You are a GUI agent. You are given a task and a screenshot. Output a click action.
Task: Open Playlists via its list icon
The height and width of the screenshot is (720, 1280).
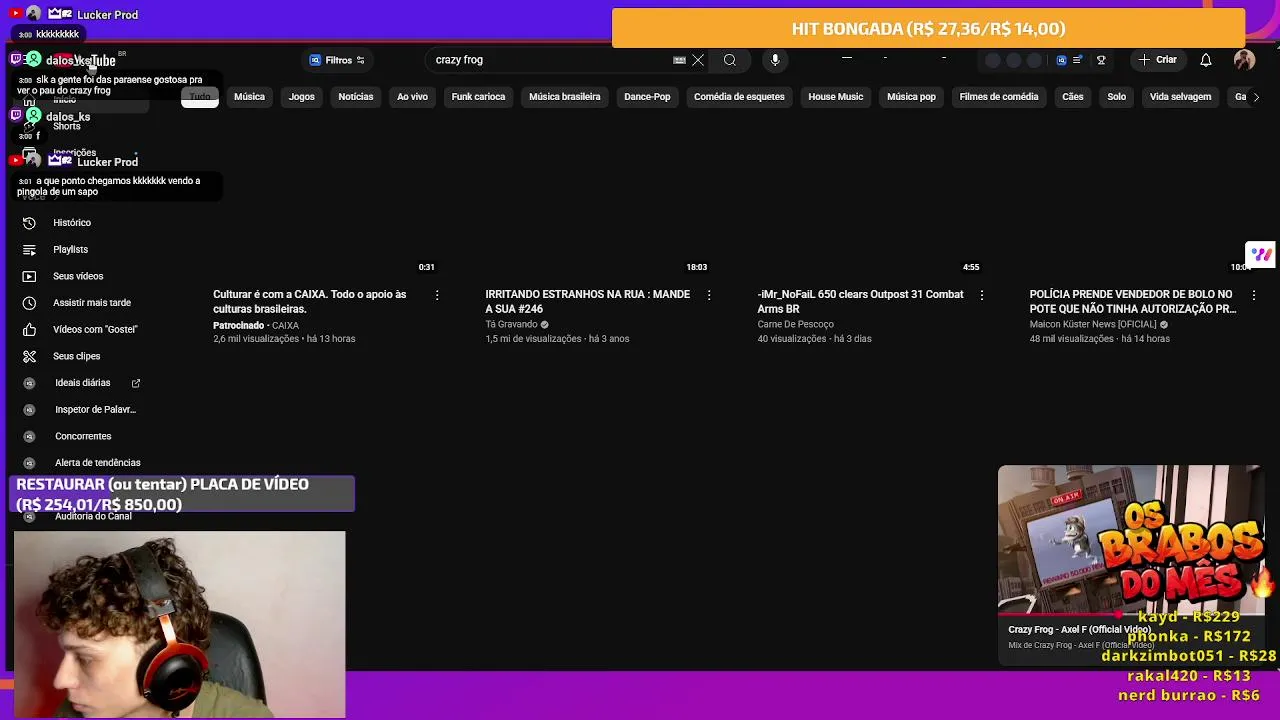[x=29, y=250]
